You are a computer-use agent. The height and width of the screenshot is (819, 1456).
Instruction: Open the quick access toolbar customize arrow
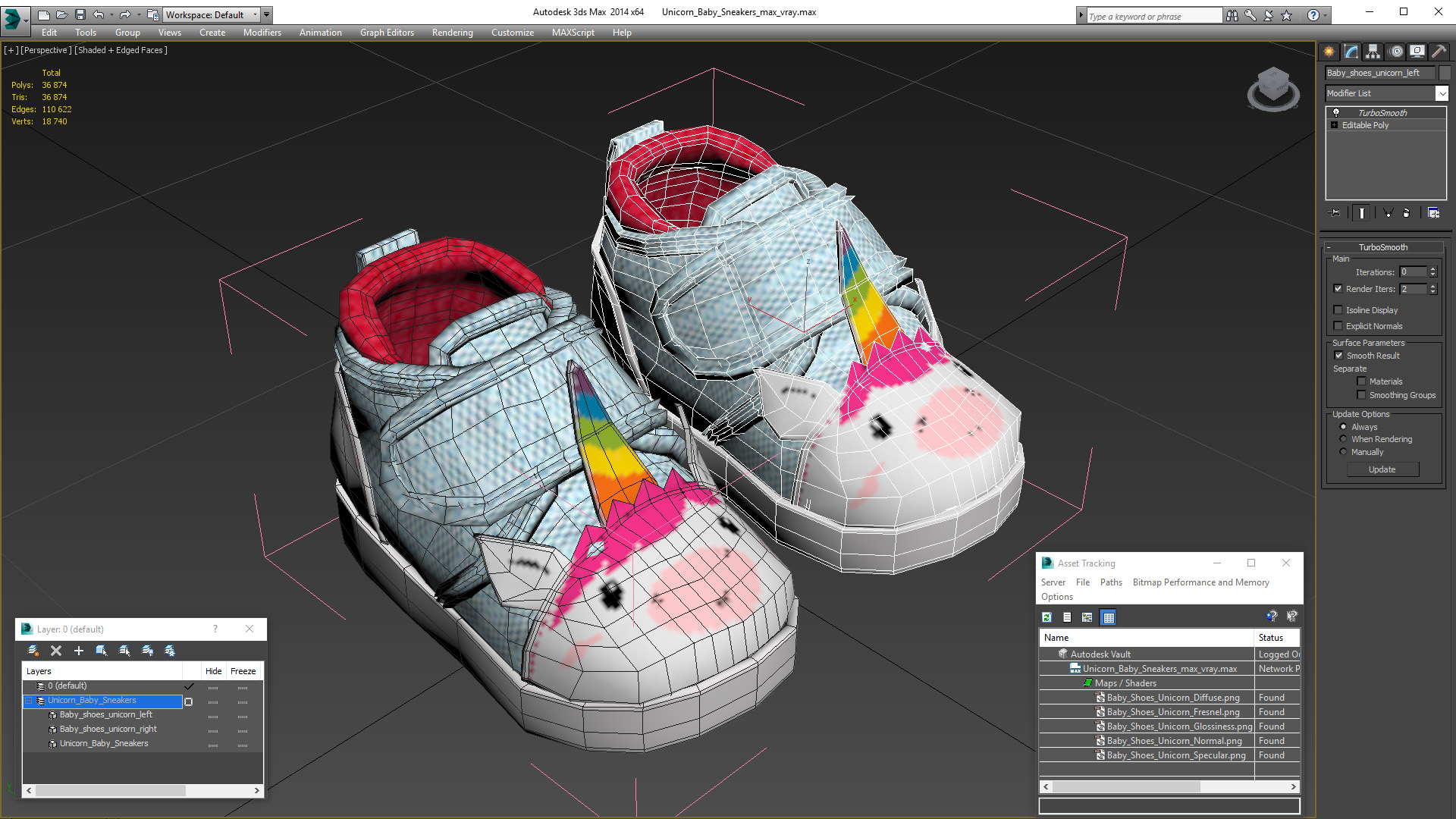[x=267, y=14]
